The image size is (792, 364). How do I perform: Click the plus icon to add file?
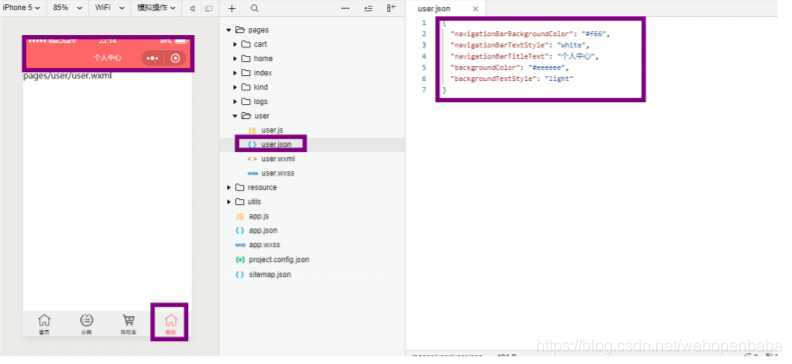pos(232,9)
